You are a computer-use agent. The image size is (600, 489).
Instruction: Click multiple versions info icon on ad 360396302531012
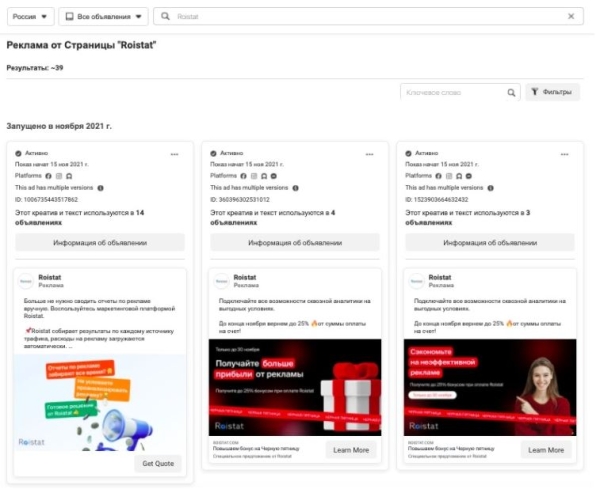click(x=295, y=188)
